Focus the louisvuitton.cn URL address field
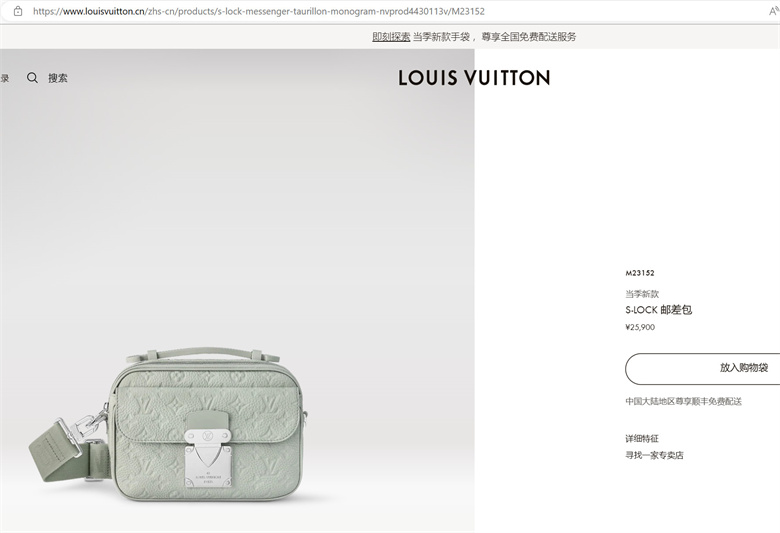 click(x=259, y=11)
